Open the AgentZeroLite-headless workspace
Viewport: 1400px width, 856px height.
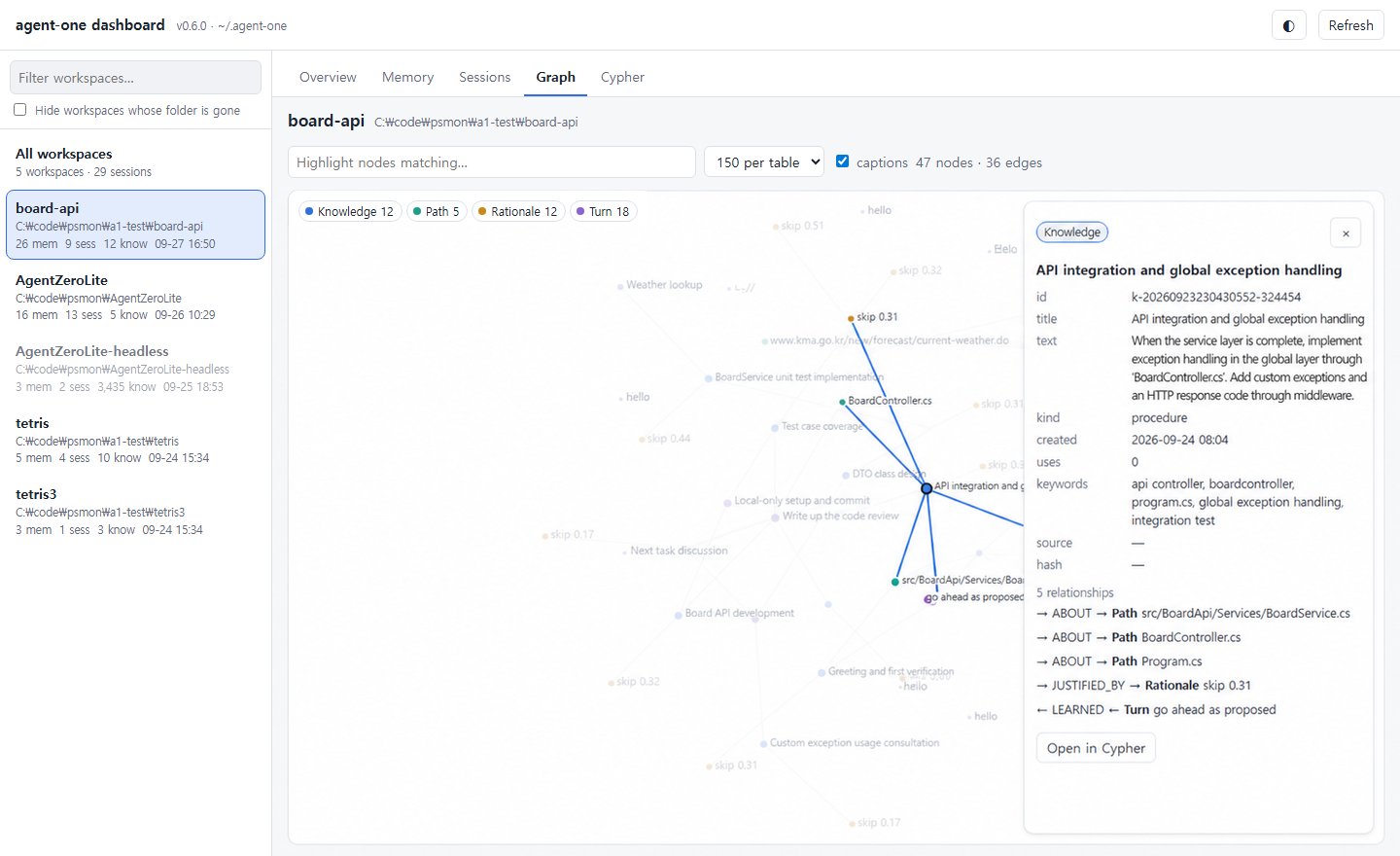coord(135,369)
